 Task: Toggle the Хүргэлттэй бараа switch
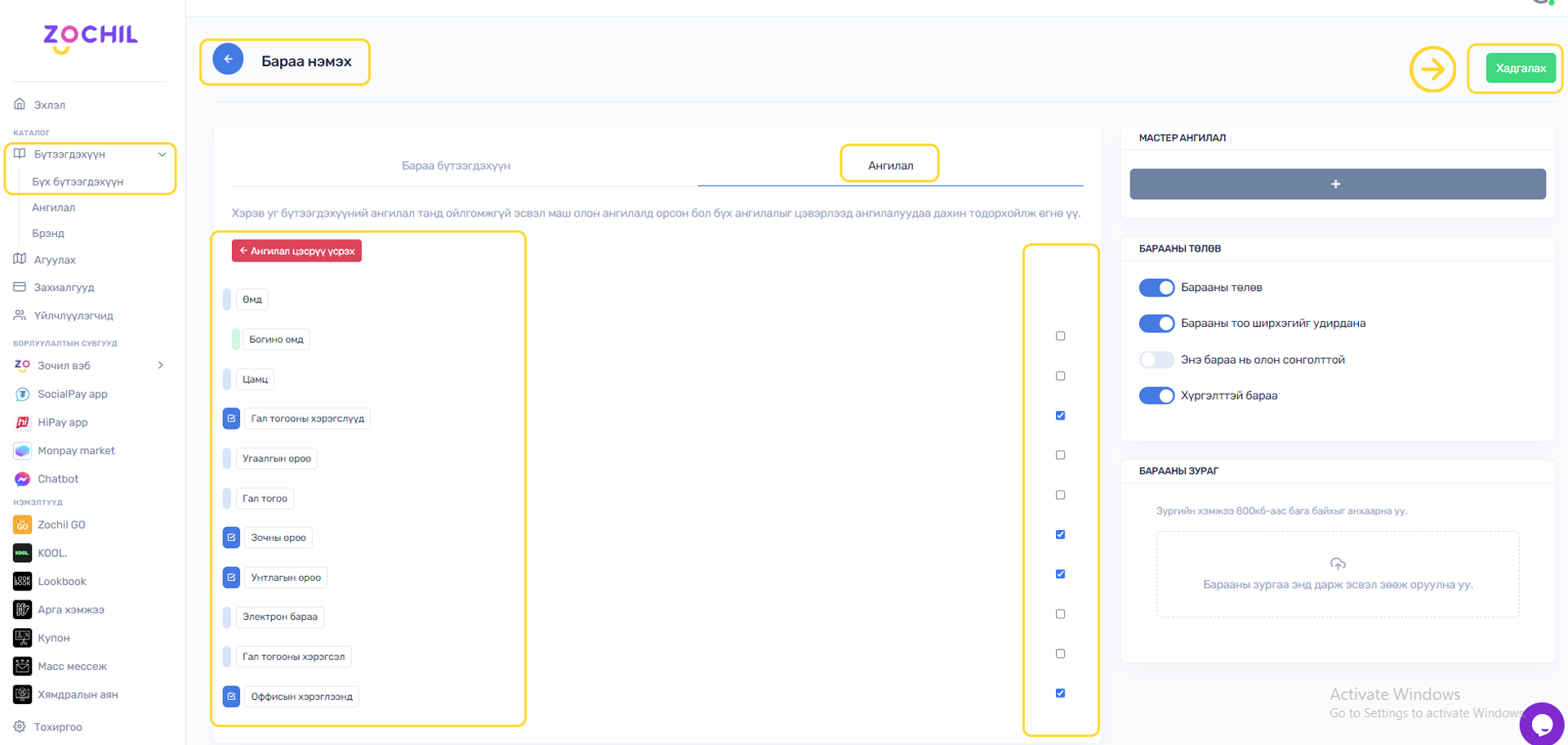[x=1156, y=395]
